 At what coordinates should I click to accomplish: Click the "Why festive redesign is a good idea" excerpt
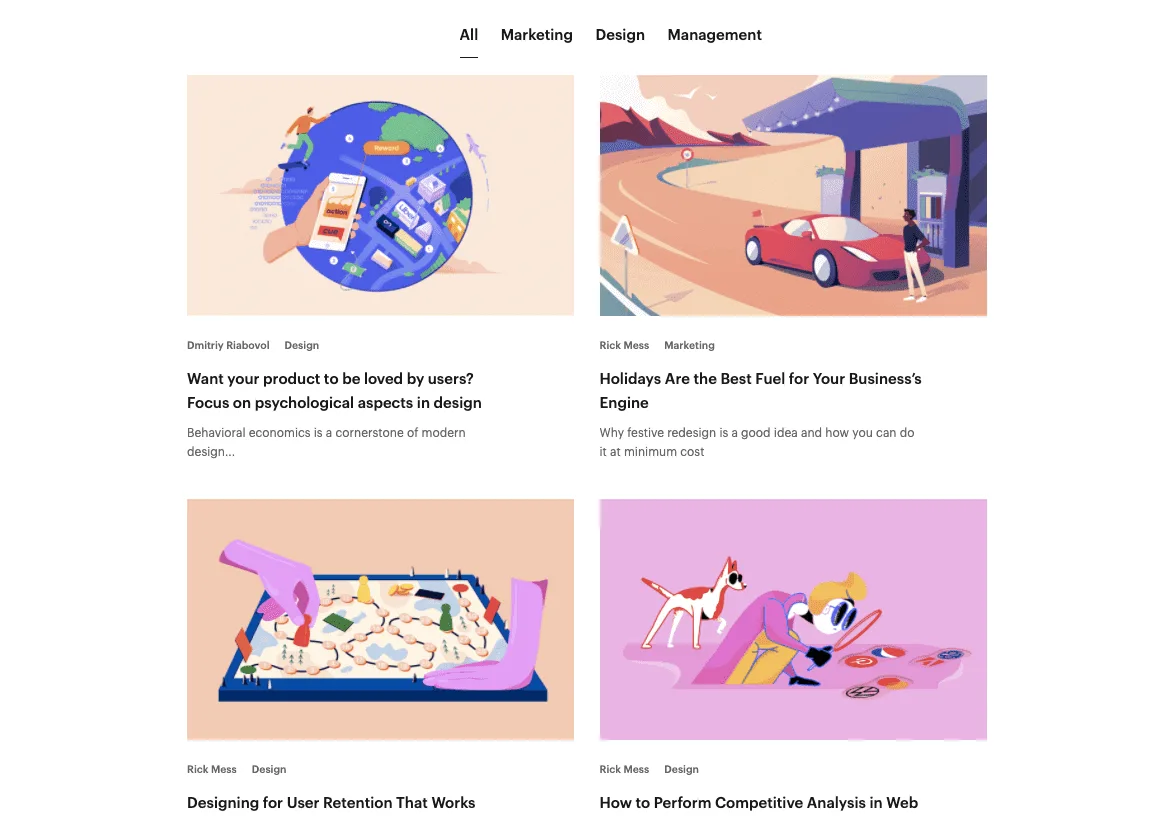click(757, 442)
